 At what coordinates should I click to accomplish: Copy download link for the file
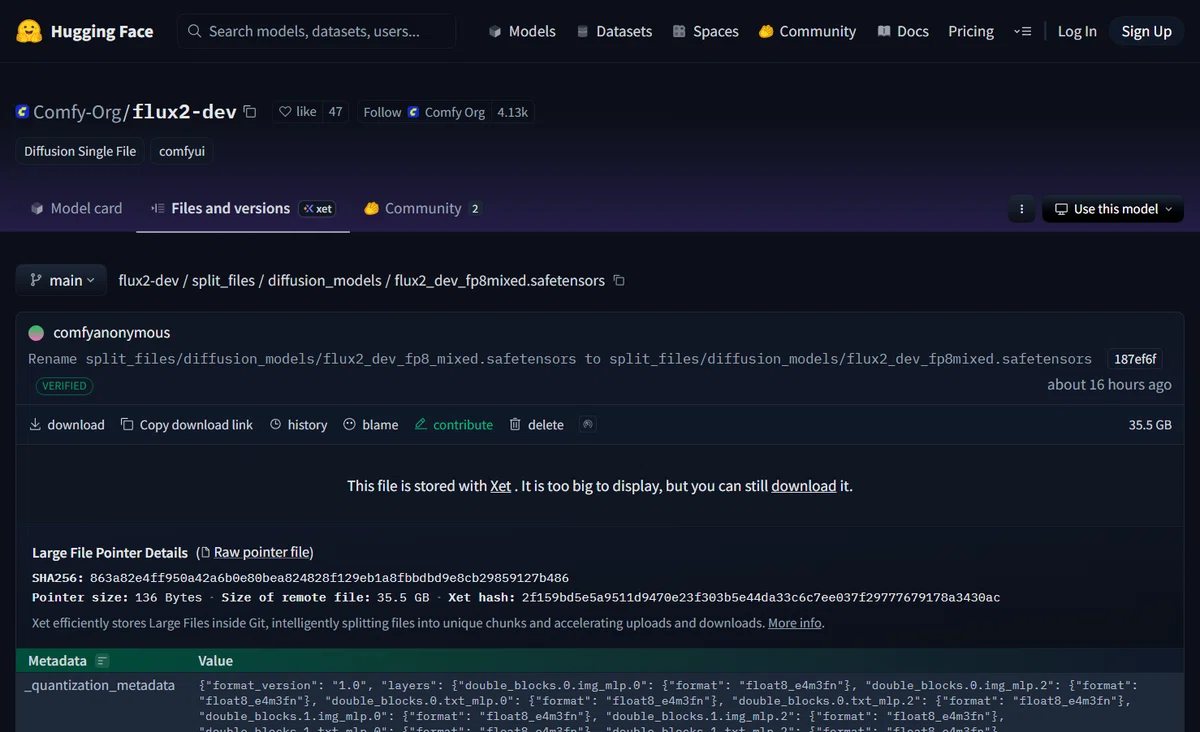186,425
